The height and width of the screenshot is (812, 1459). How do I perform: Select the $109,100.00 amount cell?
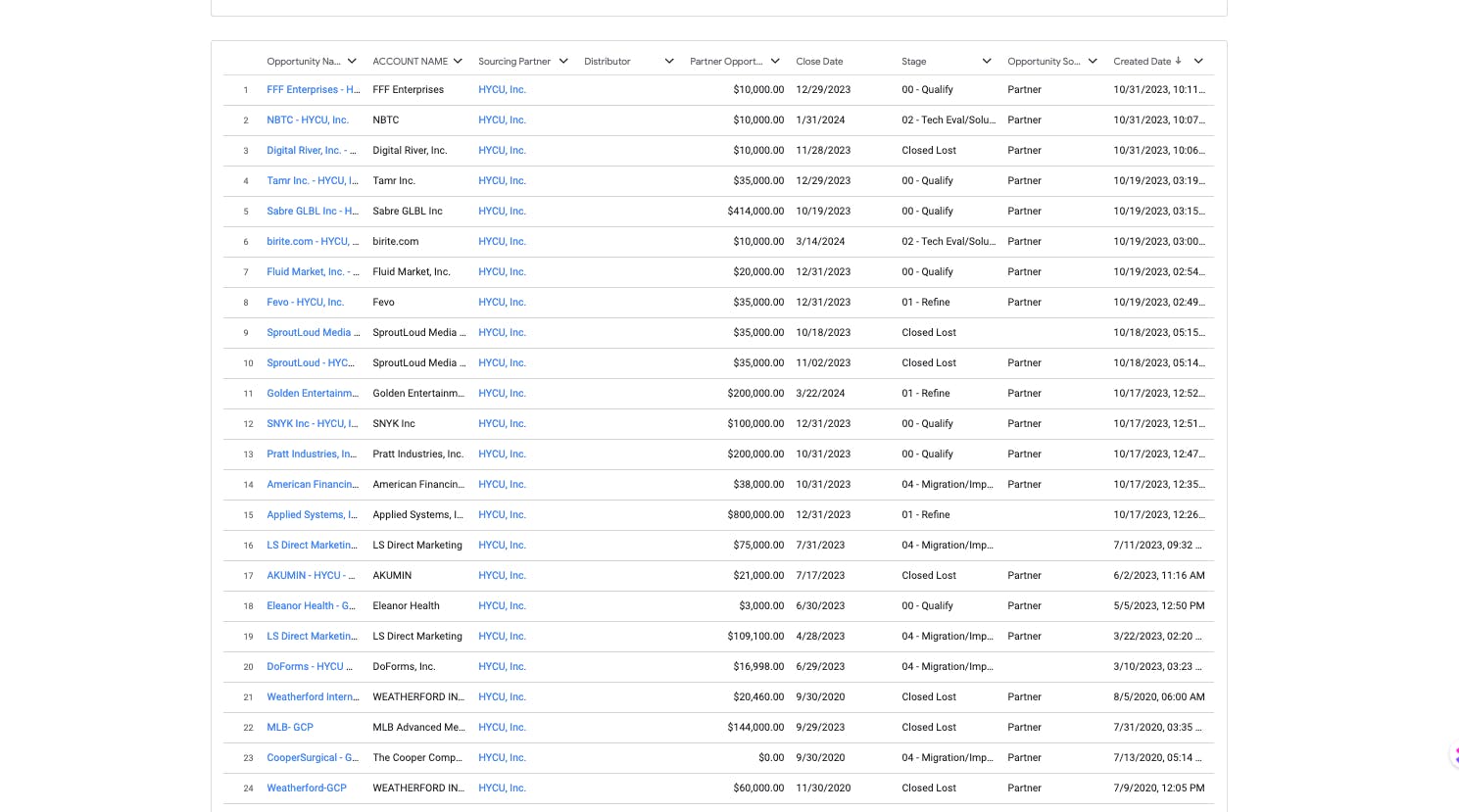pyautogui.click(x=755, y=636)
